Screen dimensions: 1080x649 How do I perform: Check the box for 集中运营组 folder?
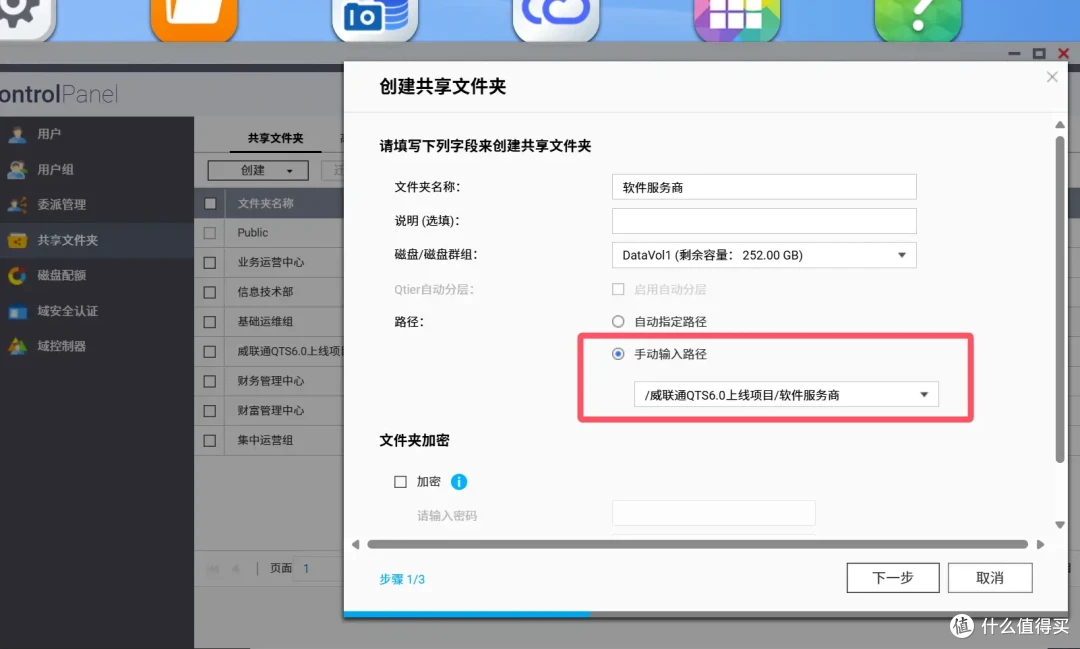point(210,440)
